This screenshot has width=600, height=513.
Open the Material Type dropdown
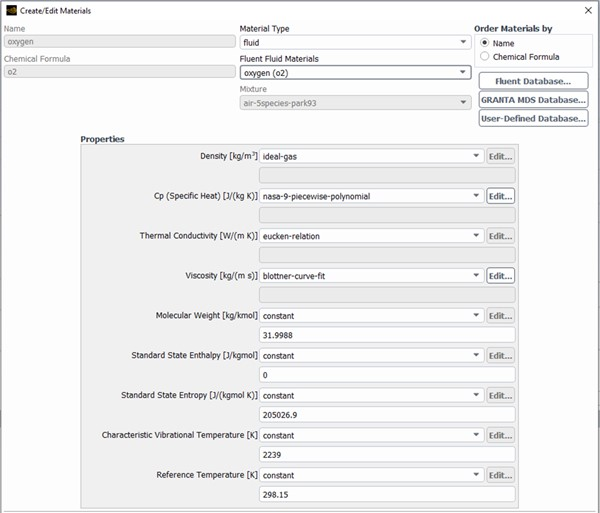(355, 43)
